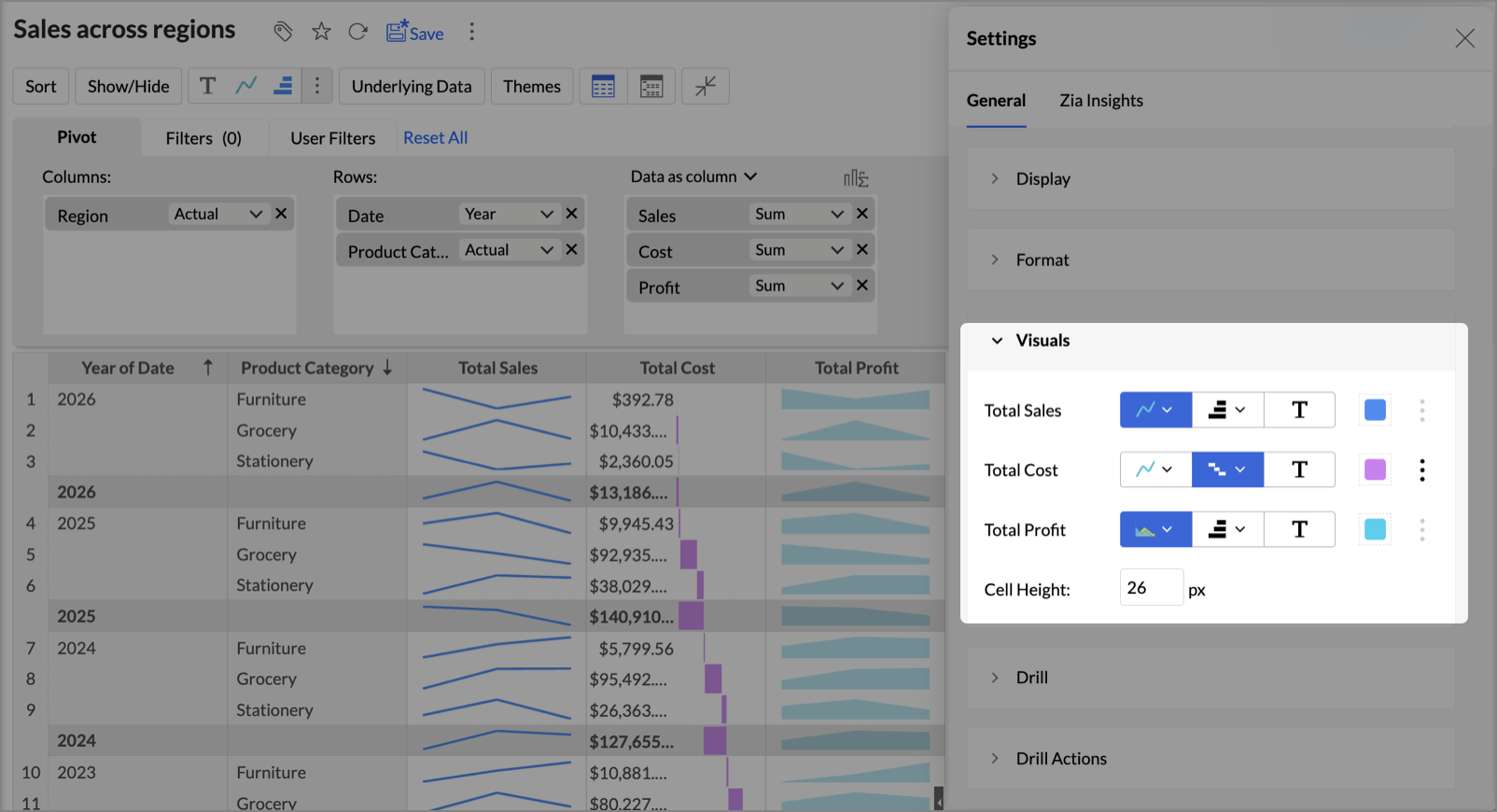This screenshot has height=812, width=1497.
Task: Open the Filters (0) tab
Action: pos(203,138)
